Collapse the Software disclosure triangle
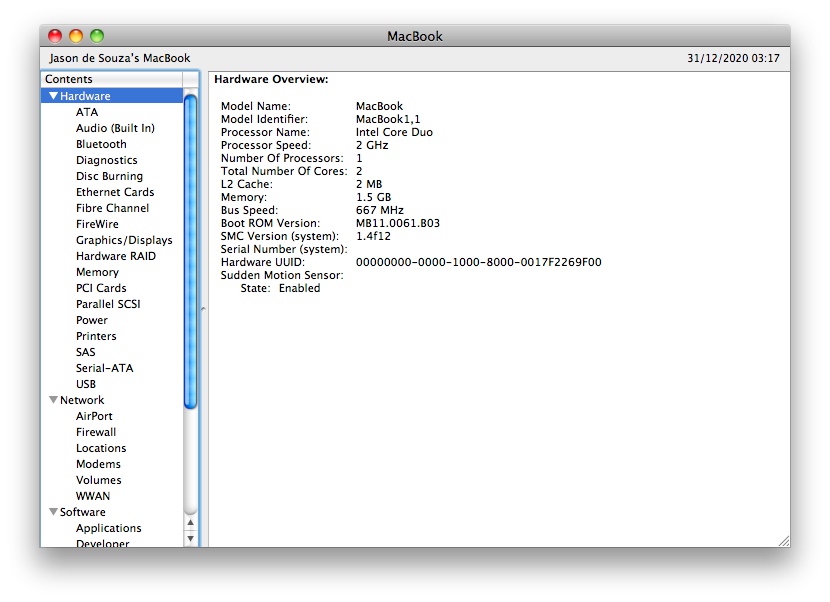This screenshot has height=602, width=830. (53, 511)
